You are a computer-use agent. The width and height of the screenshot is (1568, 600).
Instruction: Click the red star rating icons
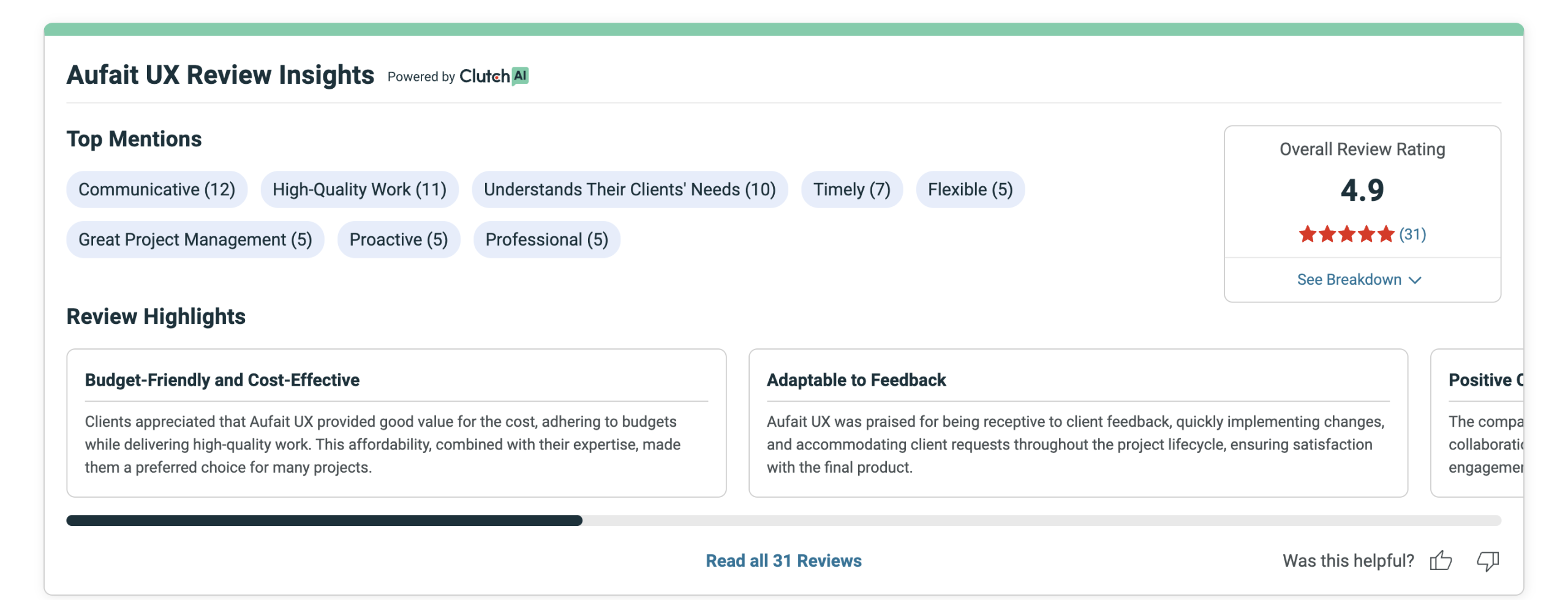[1346, 234]
